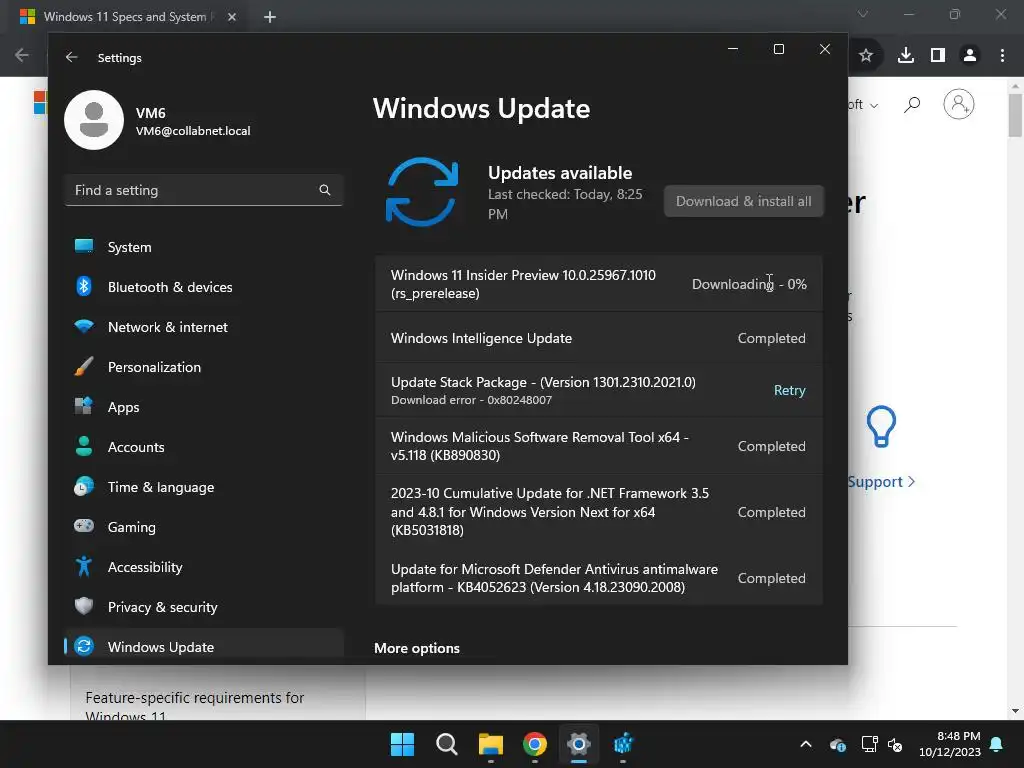The height and width of the screenshot is (768, 1024).
Task: Expand the Microsoft page dropdown chevron
Action: [874, 105]
